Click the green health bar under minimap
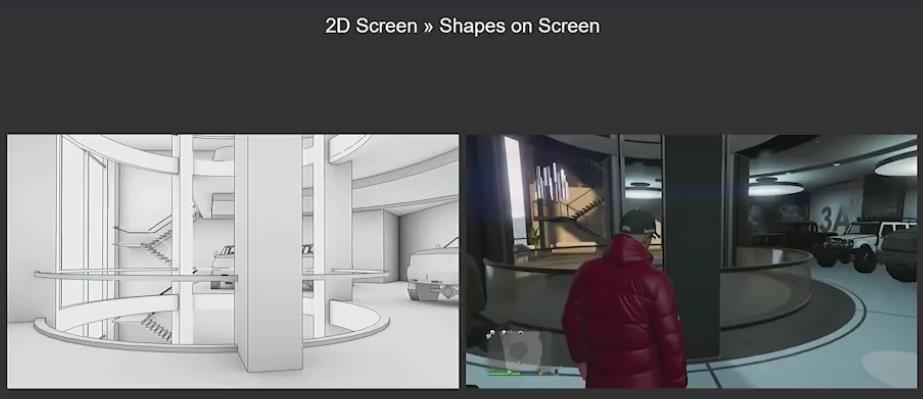Image resolution: width=923 pixels, height=399 pixels. [x=504, y=373]
